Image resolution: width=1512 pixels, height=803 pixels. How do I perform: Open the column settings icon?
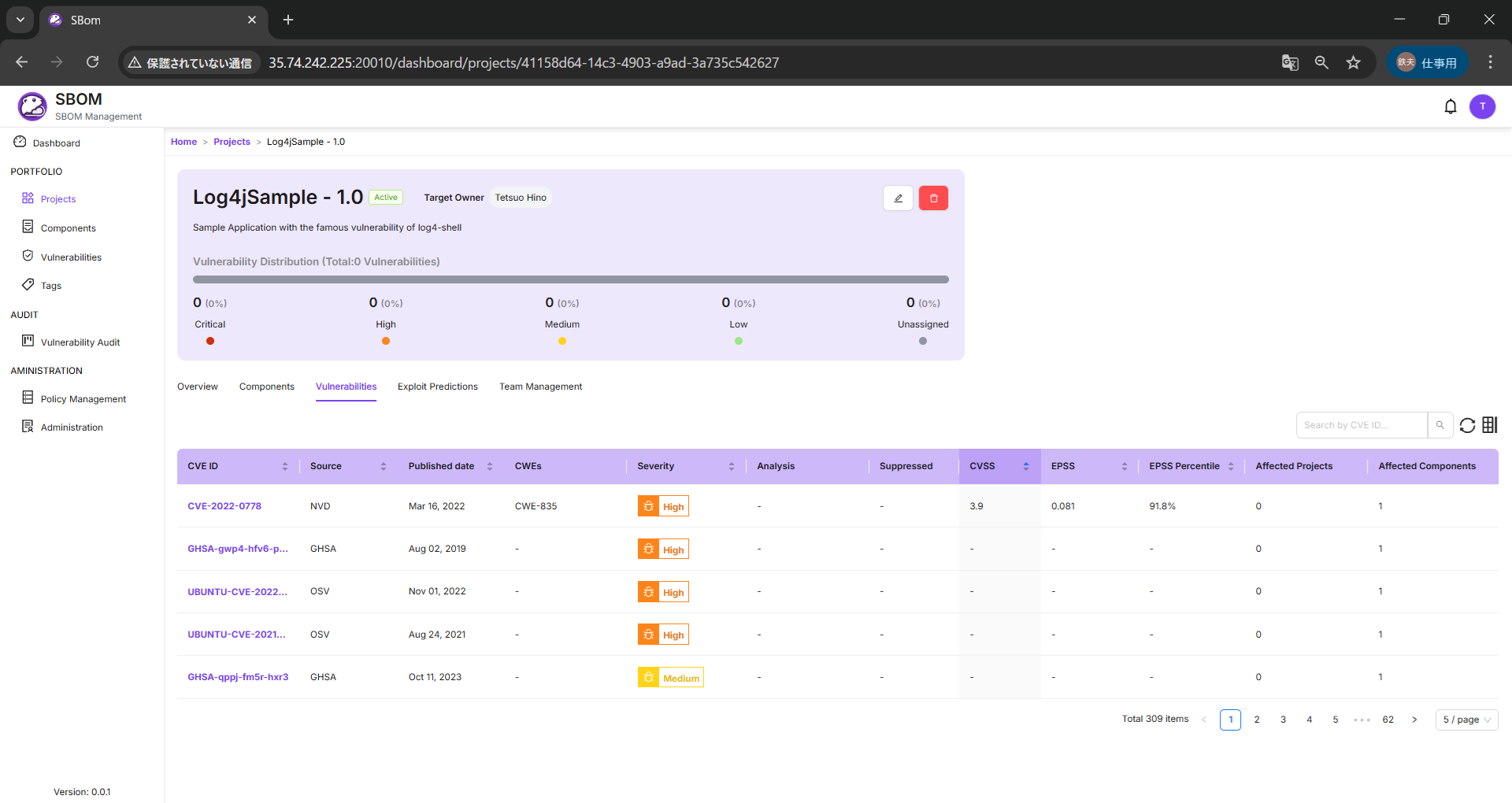point(1489,425)
